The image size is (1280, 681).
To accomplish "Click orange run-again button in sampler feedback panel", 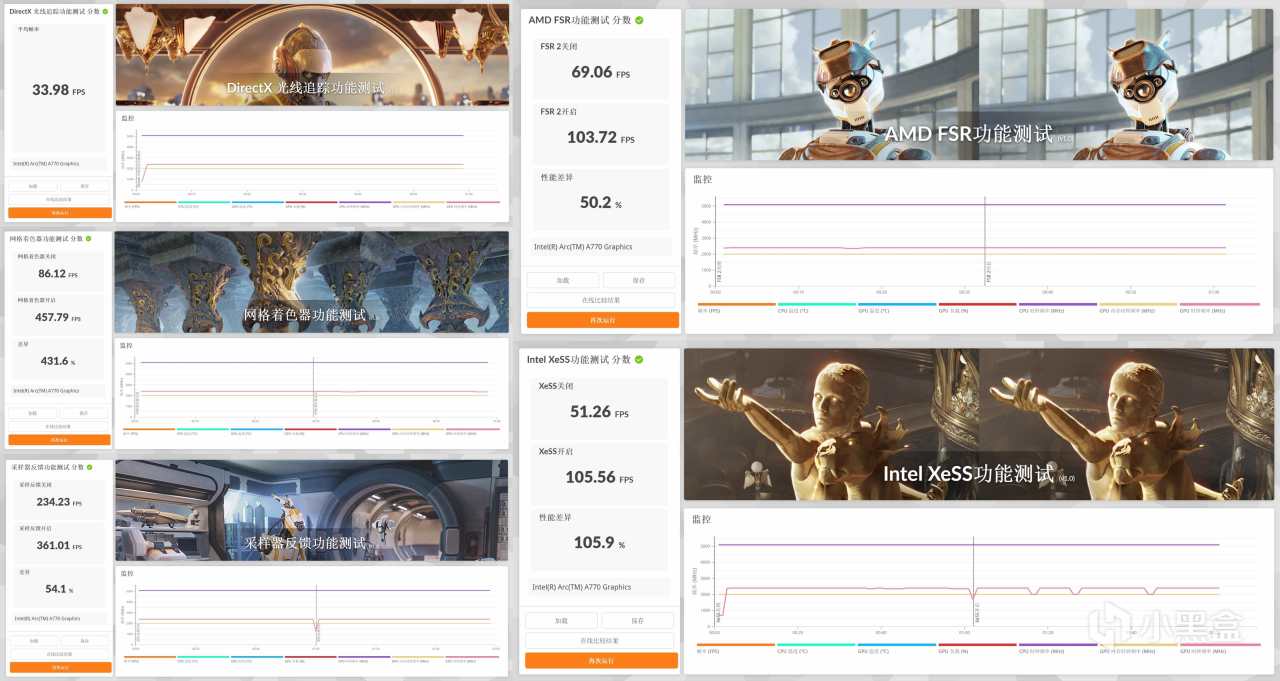I will pyautogui.click(x=60, y=667).
